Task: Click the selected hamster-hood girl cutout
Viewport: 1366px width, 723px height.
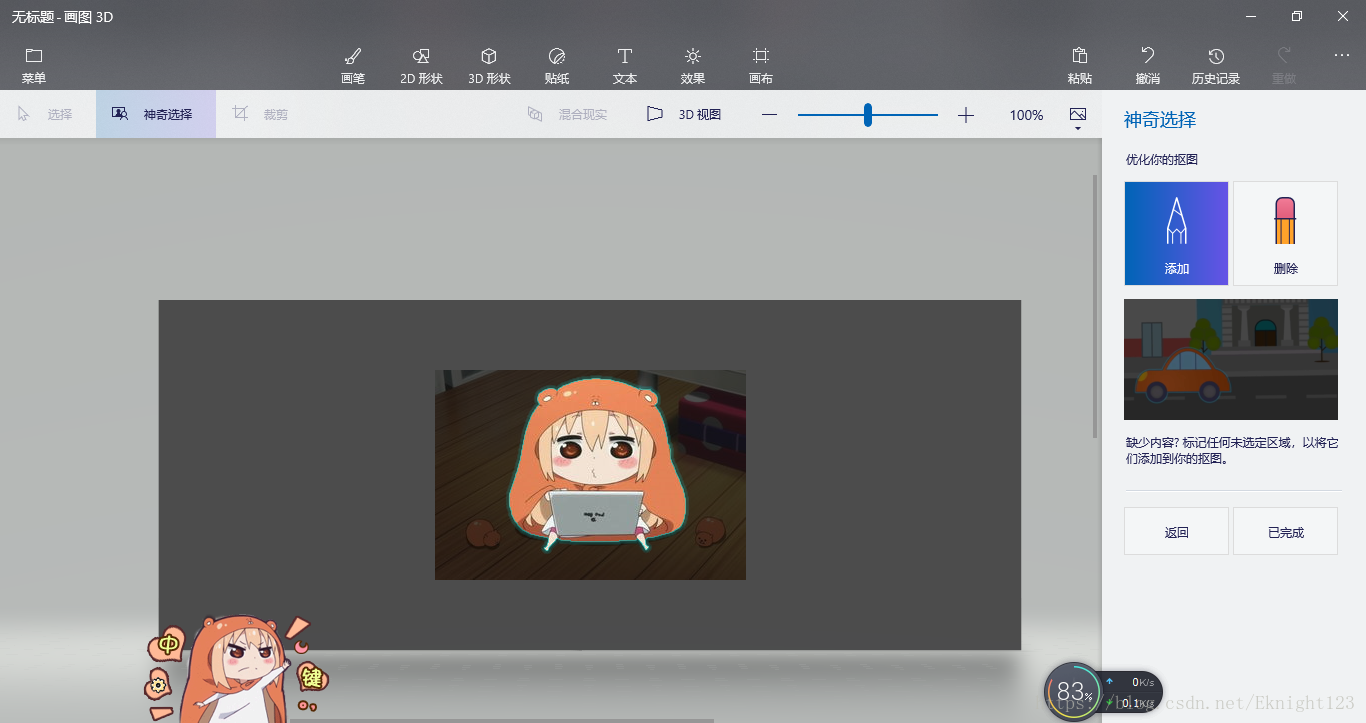Action: (595, 466)
